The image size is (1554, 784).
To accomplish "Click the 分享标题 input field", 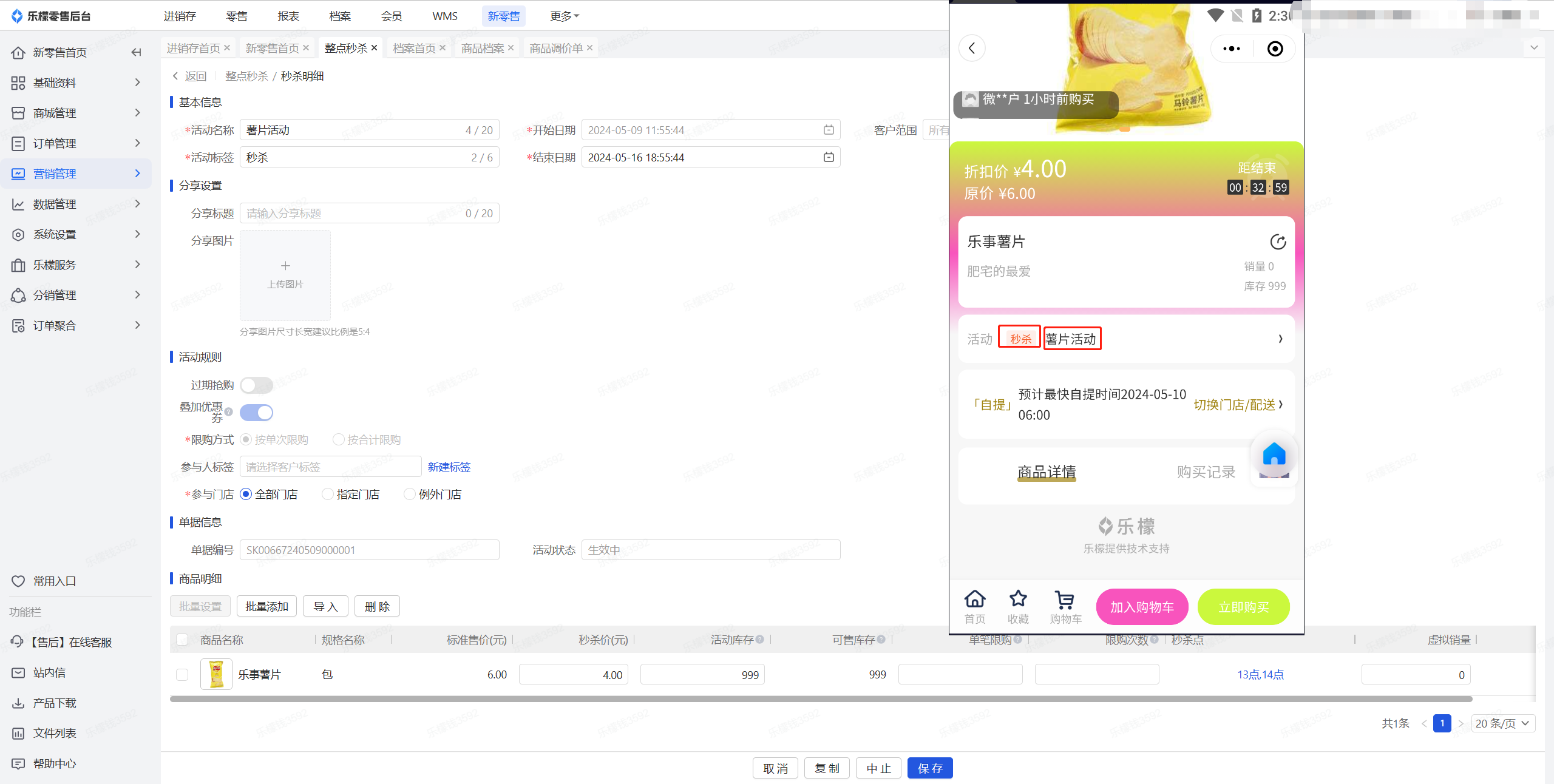I will (370, 213).
